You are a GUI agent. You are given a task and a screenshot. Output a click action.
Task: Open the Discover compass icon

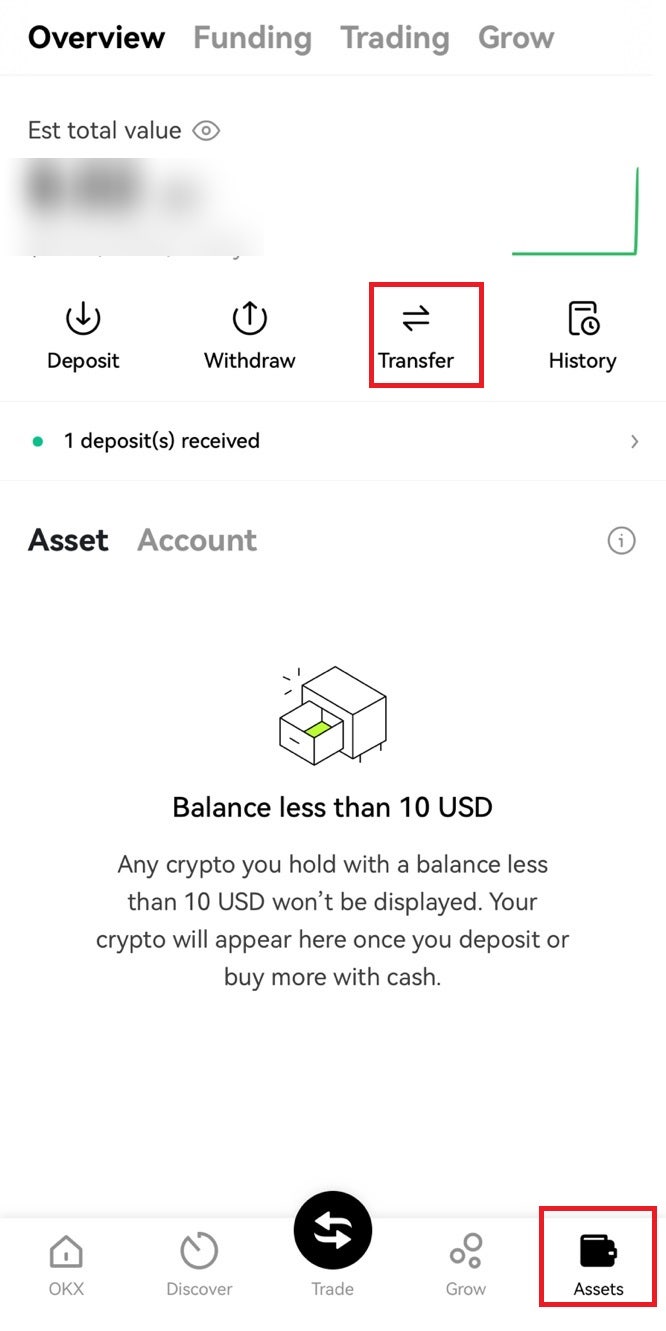click(x=199, y=1251)
